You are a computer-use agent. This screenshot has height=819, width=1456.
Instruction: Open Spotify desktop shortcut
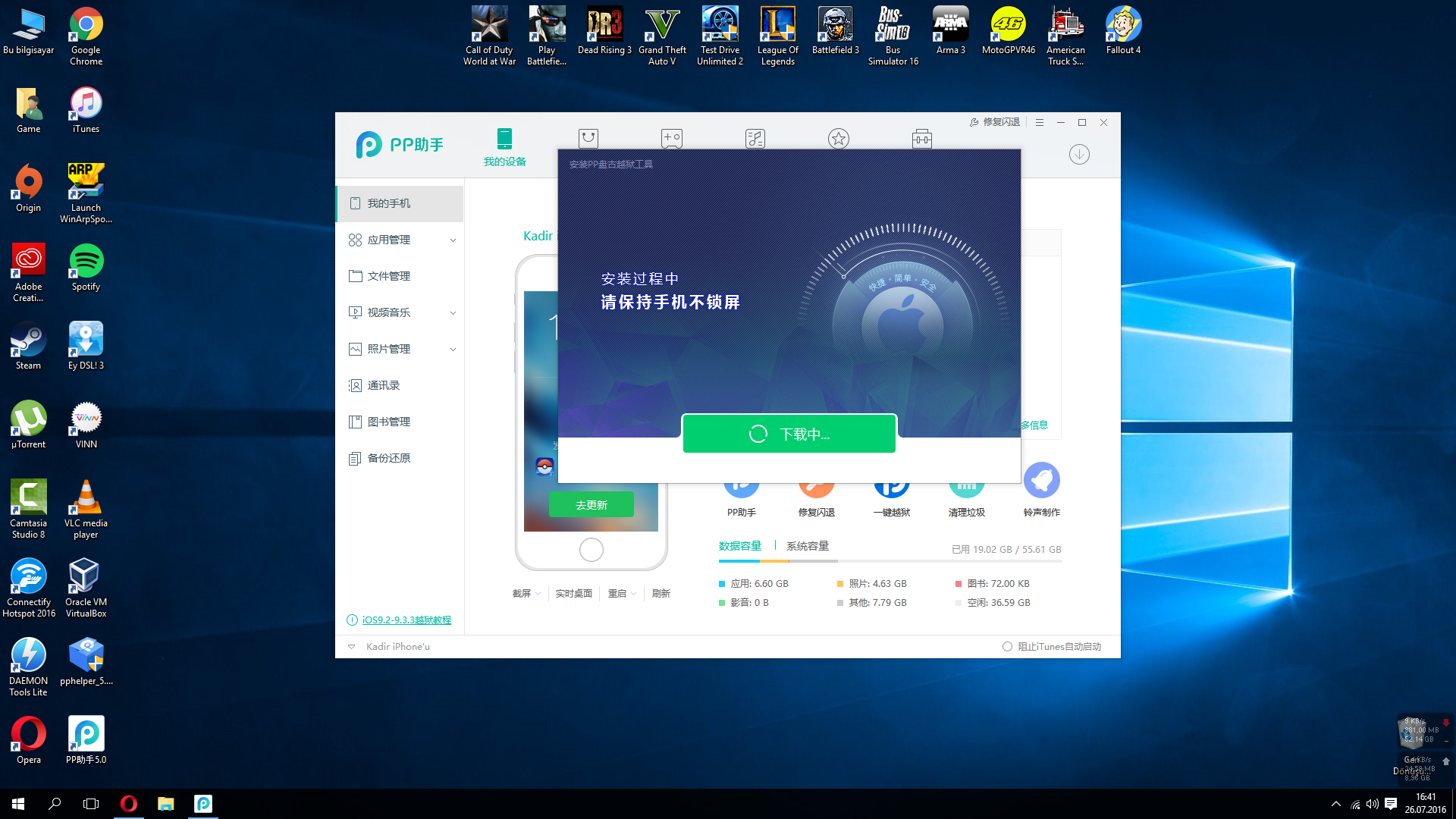click(x=86, y=268)
